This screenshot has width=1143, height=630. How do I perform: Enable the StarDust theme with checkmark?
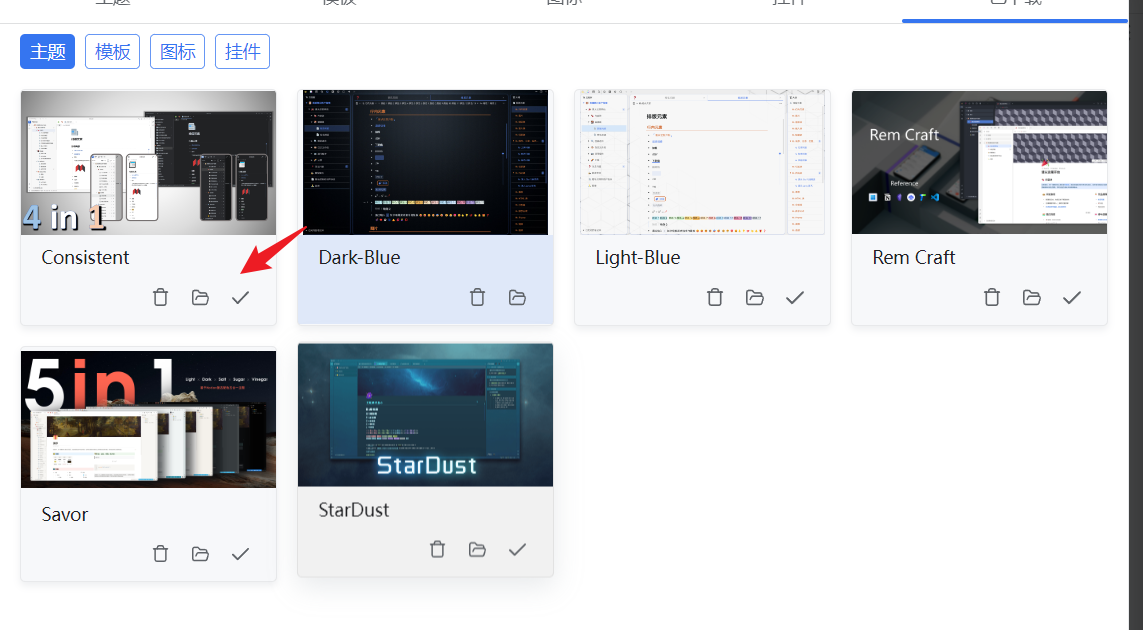518,549
